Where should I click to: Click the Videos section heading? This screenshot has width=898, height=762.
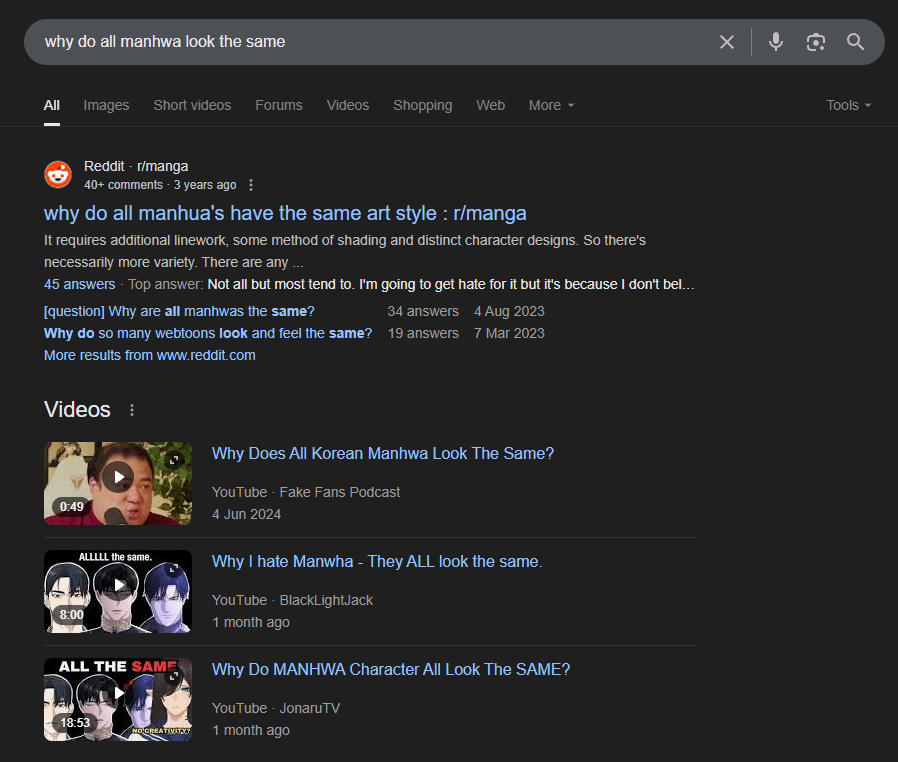pyautogui.click(x=77, y=410)
